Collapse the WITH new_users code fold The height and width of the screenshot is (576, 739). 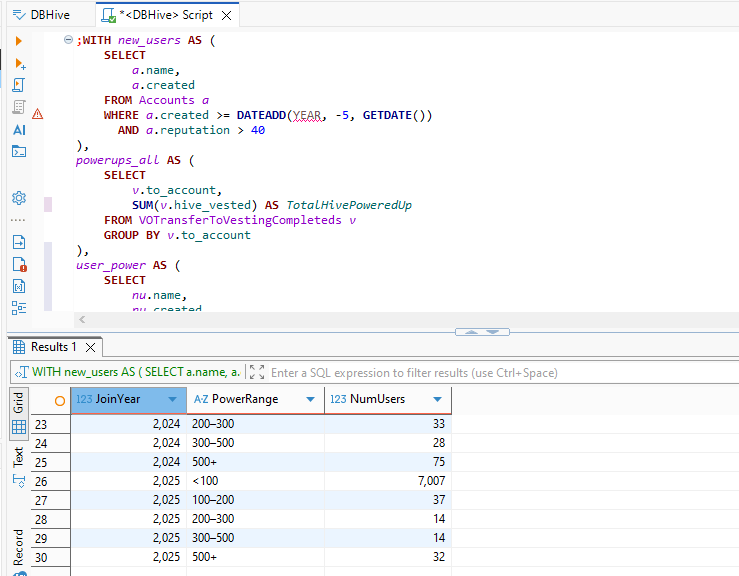click(68, 40)
